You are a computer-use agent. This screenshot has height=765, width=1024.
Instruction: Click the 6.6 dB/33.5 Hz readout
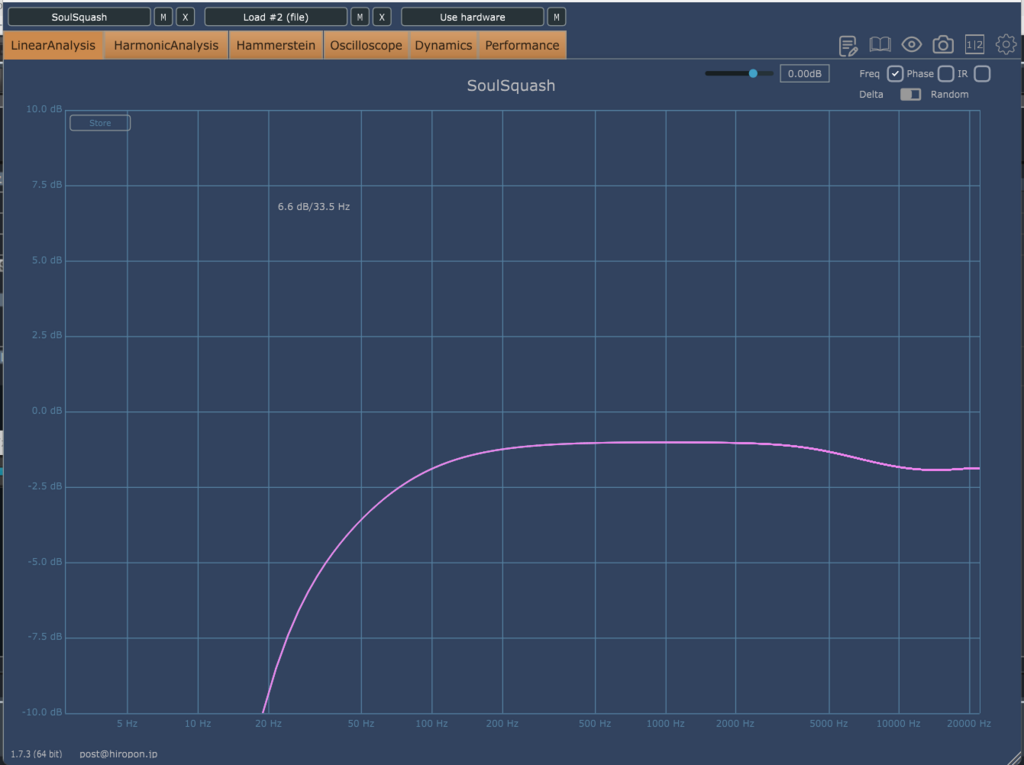(x=313, y=206)
